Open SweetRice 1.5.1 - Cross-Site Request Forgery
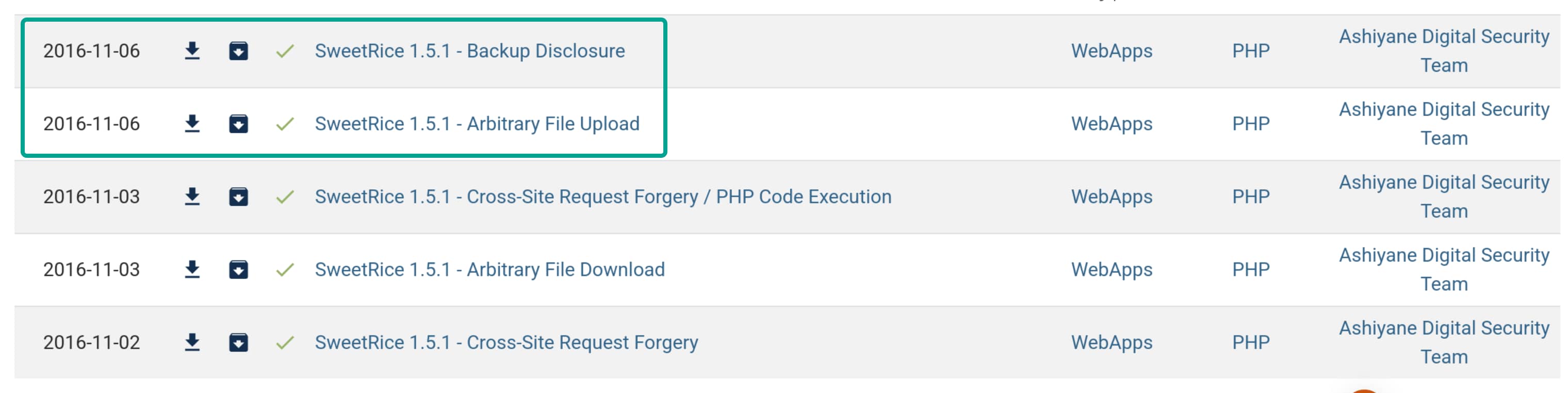The width and height of the screenshot is (1568, 393). 506,342
